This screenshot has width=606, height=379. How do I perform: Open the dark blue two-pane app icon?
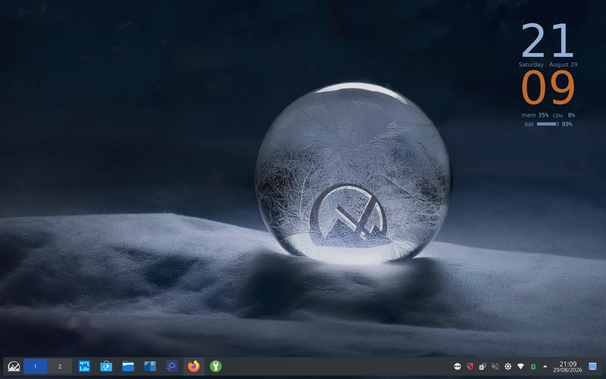150,366
